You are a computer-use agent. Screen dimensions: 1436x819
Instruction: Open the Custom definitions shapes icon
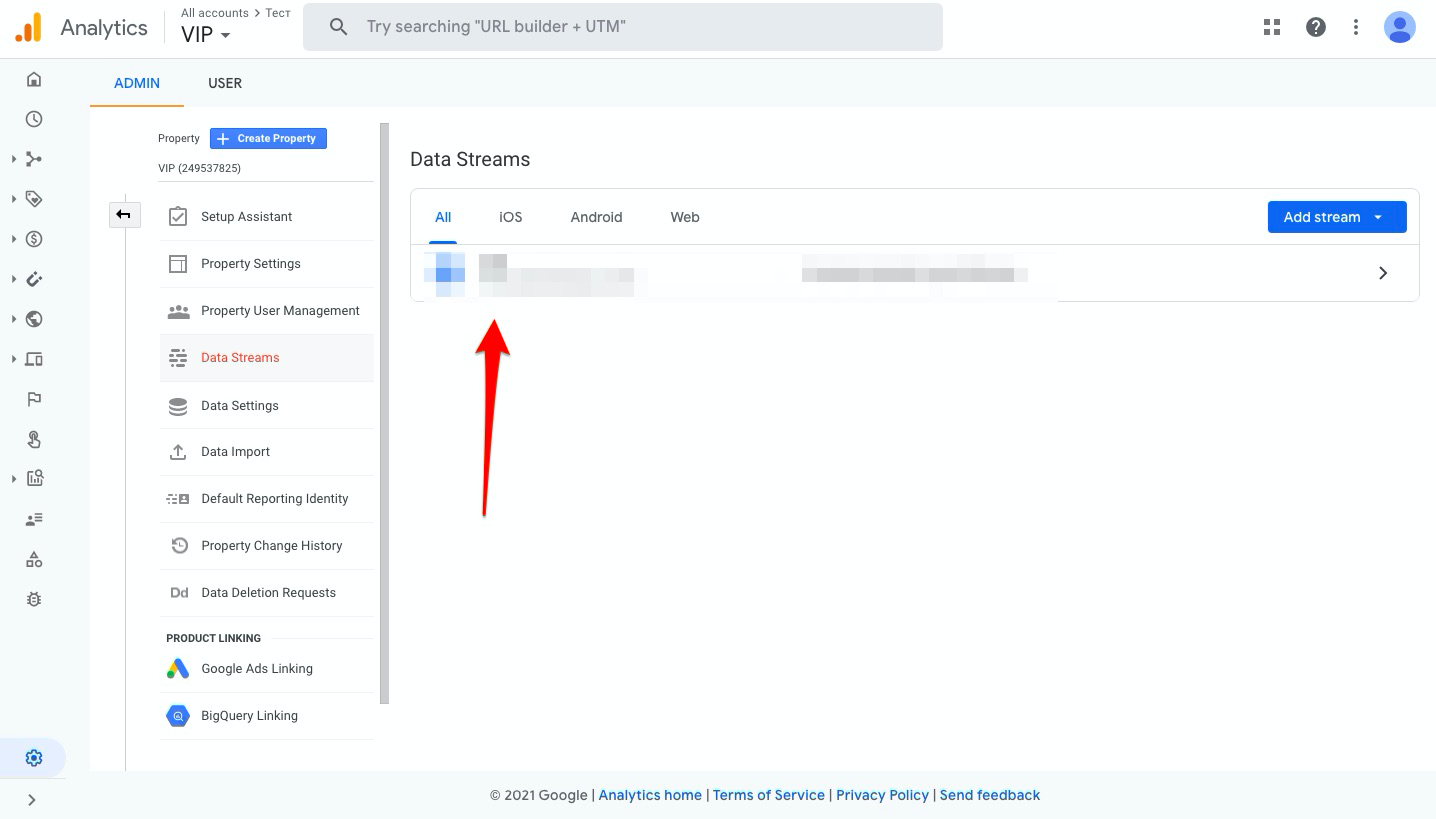(34, 559)
